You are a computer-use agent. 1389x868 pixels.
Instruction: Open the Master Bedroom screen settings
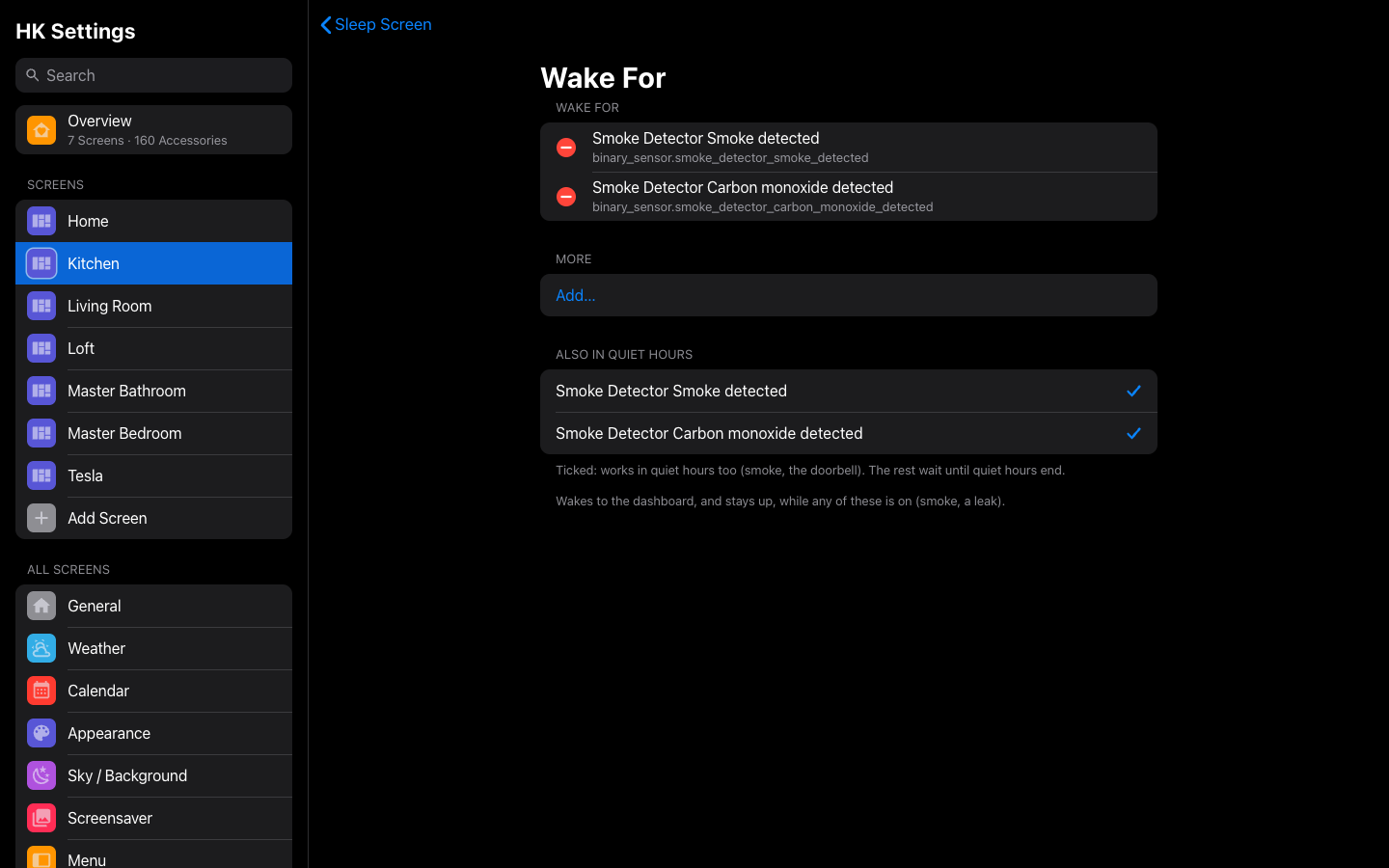point(153,433)
